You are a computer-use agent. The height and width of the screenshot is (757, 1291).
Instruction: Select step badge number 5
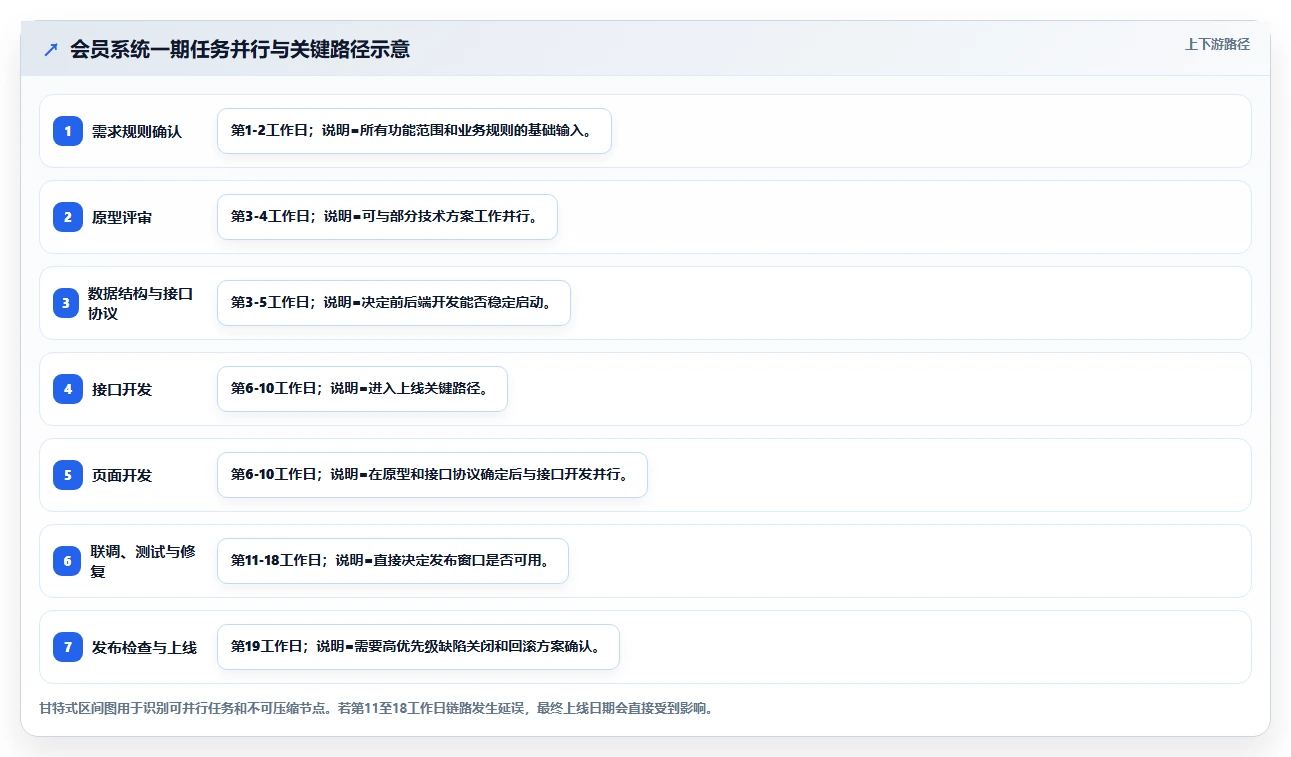[68, 475]
